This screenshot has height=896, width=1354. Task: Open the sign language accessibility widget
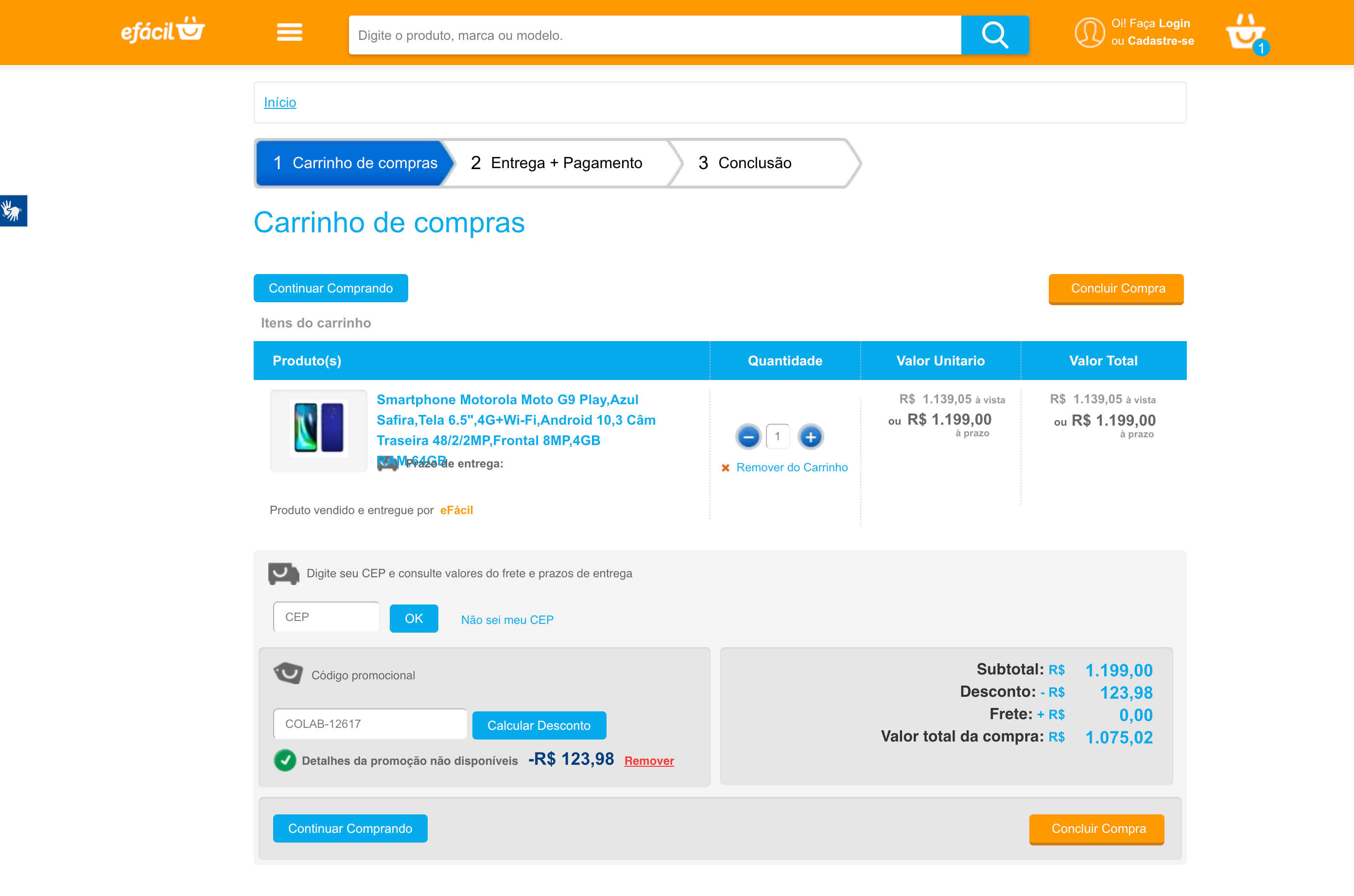[13, 211]
